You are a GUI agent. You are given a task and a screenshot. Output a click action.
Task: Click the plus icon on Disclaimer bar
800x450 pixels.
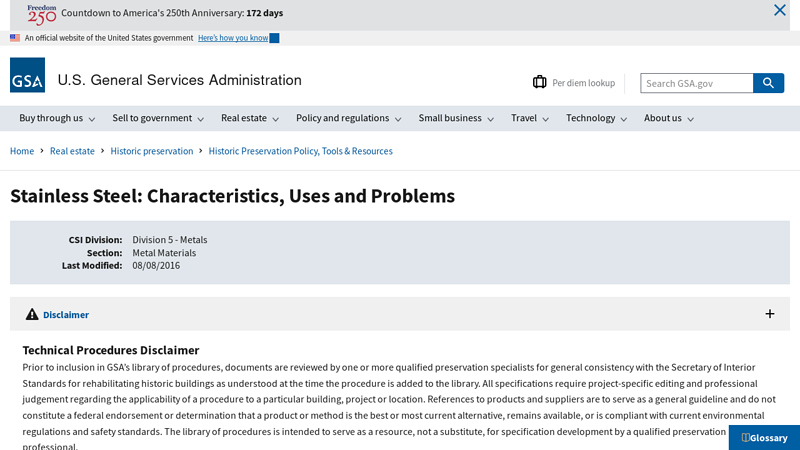point(770,314)
